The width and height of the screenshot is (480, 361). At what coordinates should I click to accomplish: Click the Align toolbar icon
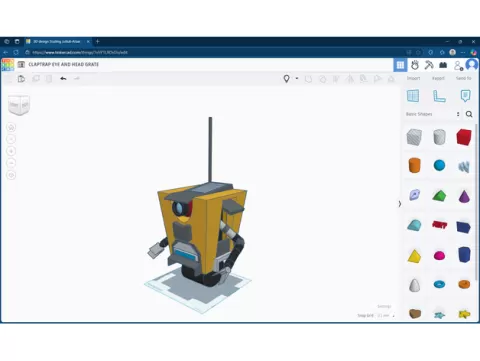336,79
